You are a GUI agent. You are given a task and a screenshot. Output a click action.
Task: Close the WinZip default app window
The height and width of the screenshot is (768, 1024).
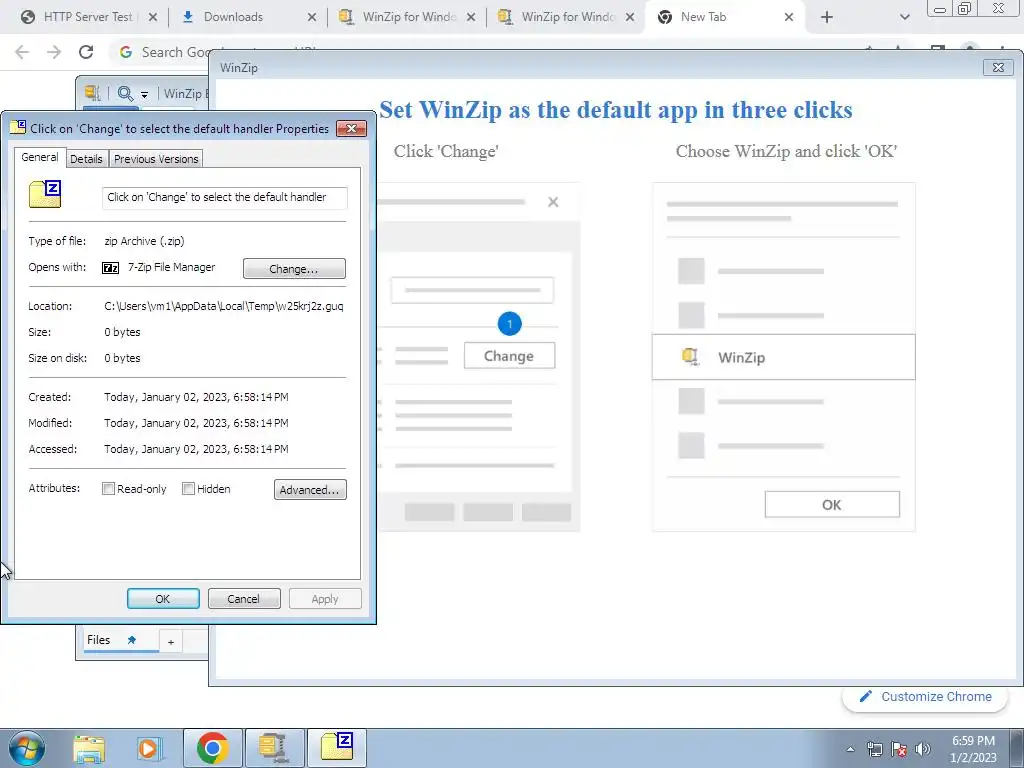[998, 67]
